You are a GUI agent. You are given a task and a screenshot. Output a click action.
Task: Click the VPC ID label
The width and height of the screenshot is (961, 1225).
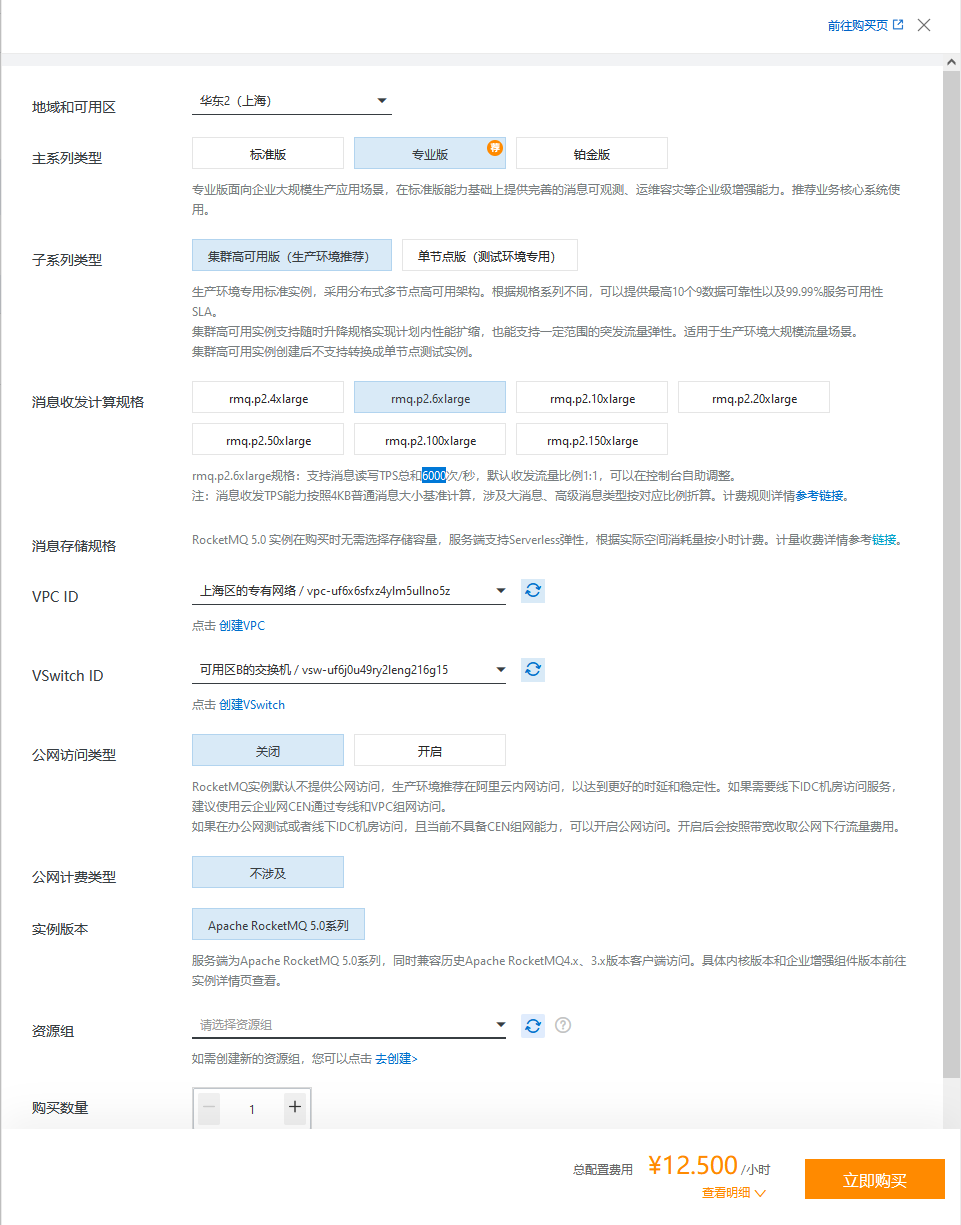55,597
